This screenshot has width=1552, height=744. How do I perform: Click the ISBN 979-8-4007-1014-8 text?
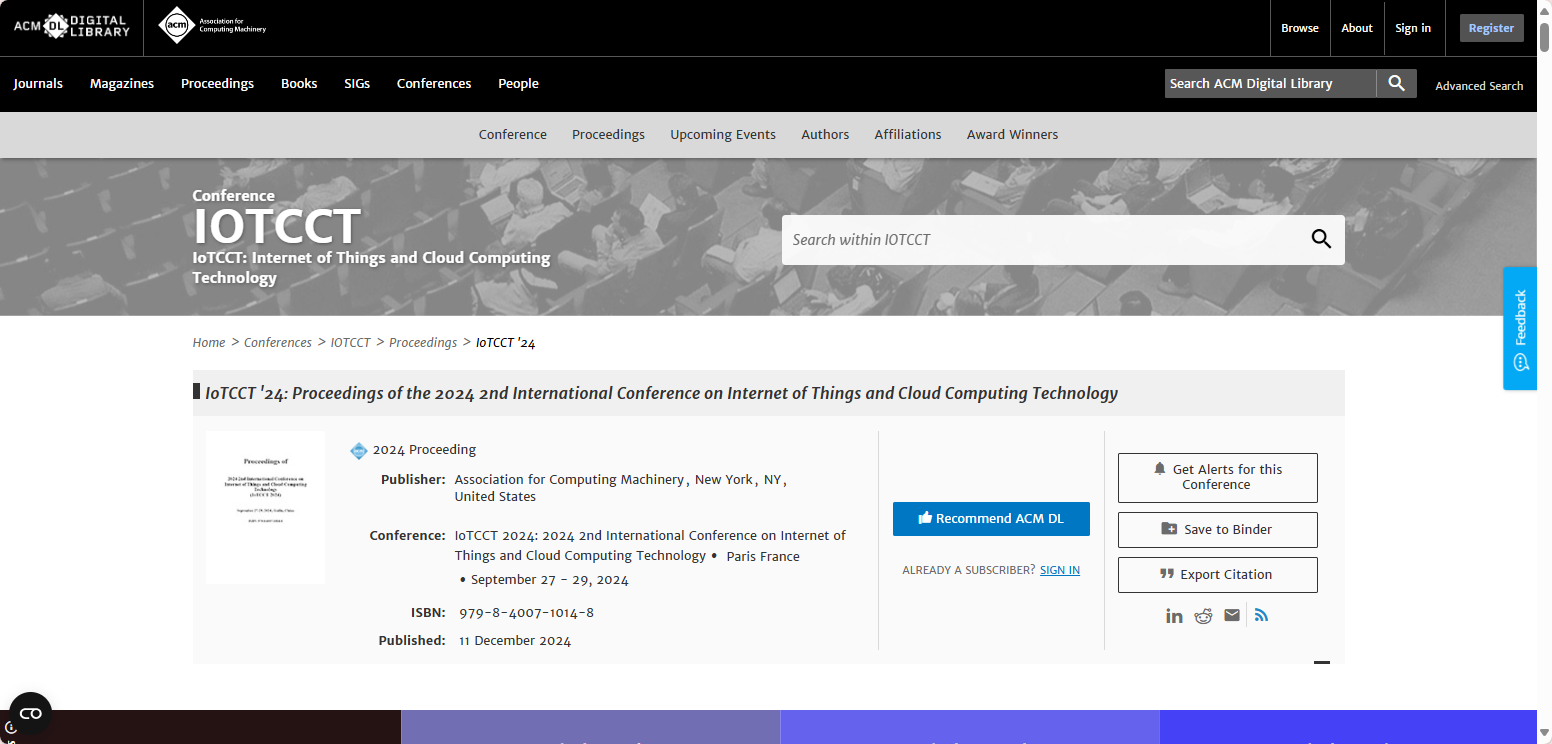(x=526, y=613)
